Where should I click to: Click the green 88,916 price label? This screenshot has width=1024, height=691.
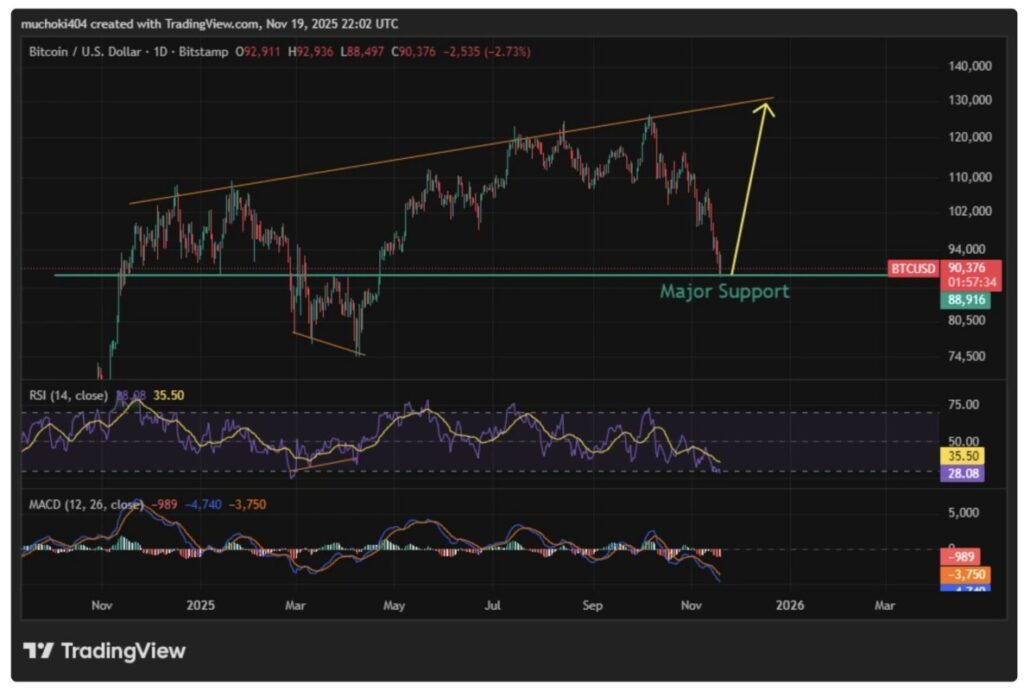click(x=963, y=299)
